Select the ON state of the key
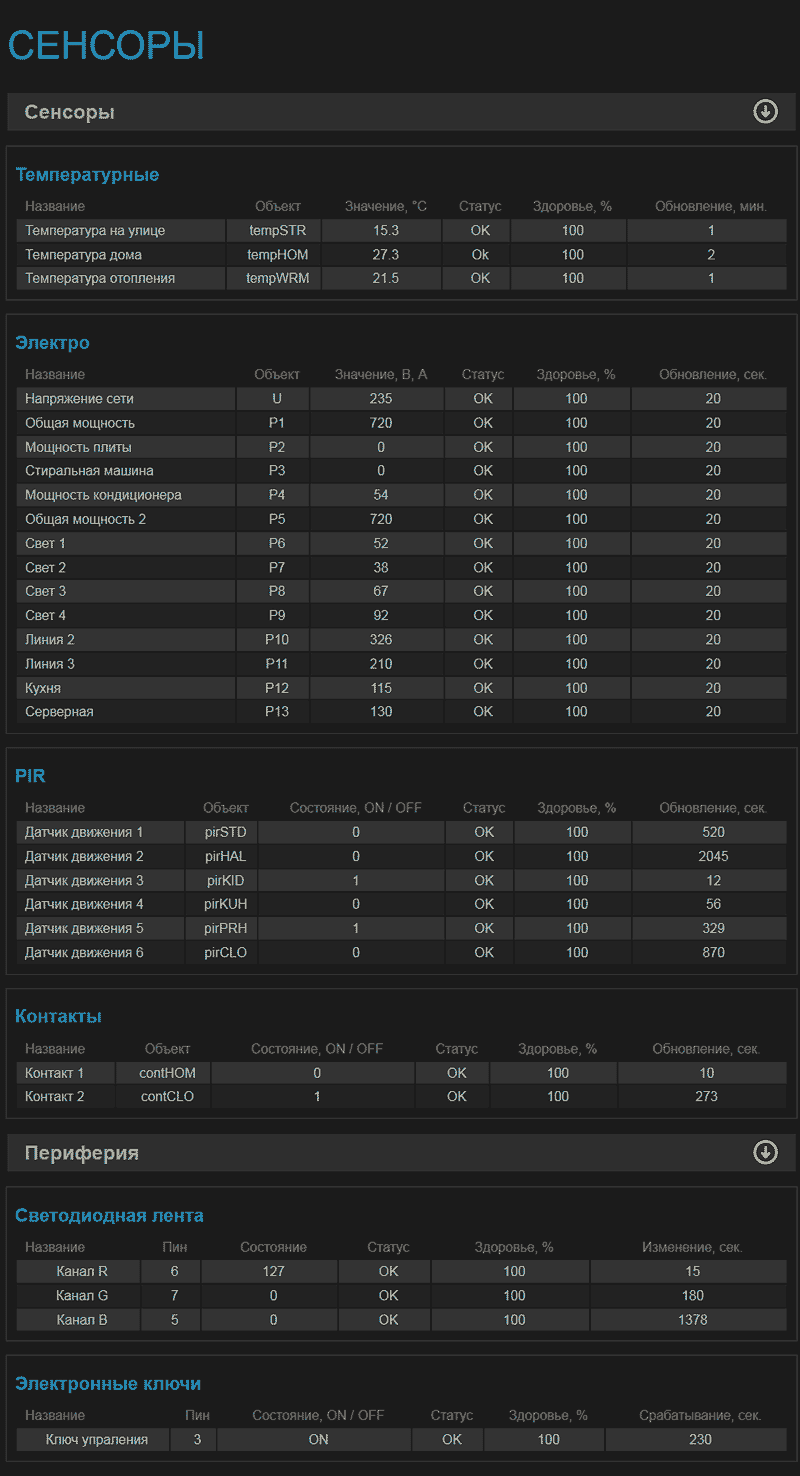The height and width of the screenshot is (1476, 800). [x=318, y=1440]
